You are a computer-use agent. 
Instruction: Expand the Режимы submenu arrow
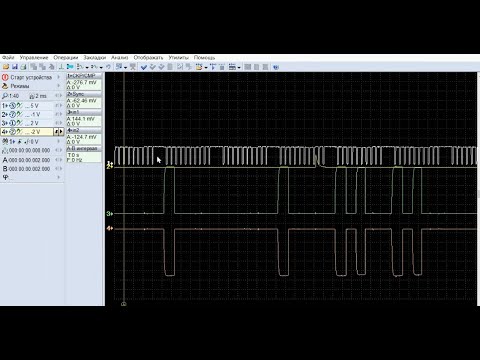tap(59, 86)
